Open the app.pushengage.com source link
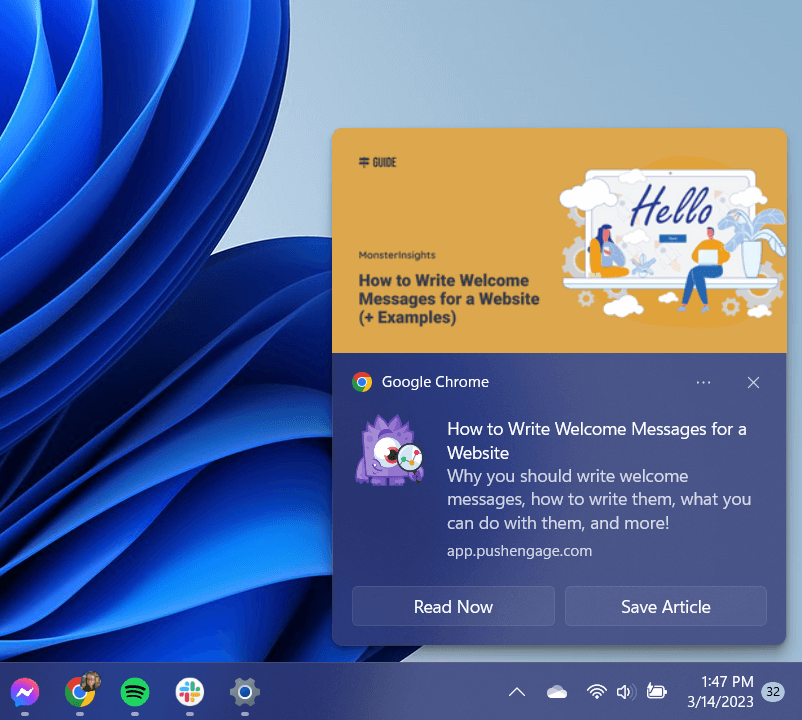The width and height of the screenshot is (802, 720). coord(519,550)
